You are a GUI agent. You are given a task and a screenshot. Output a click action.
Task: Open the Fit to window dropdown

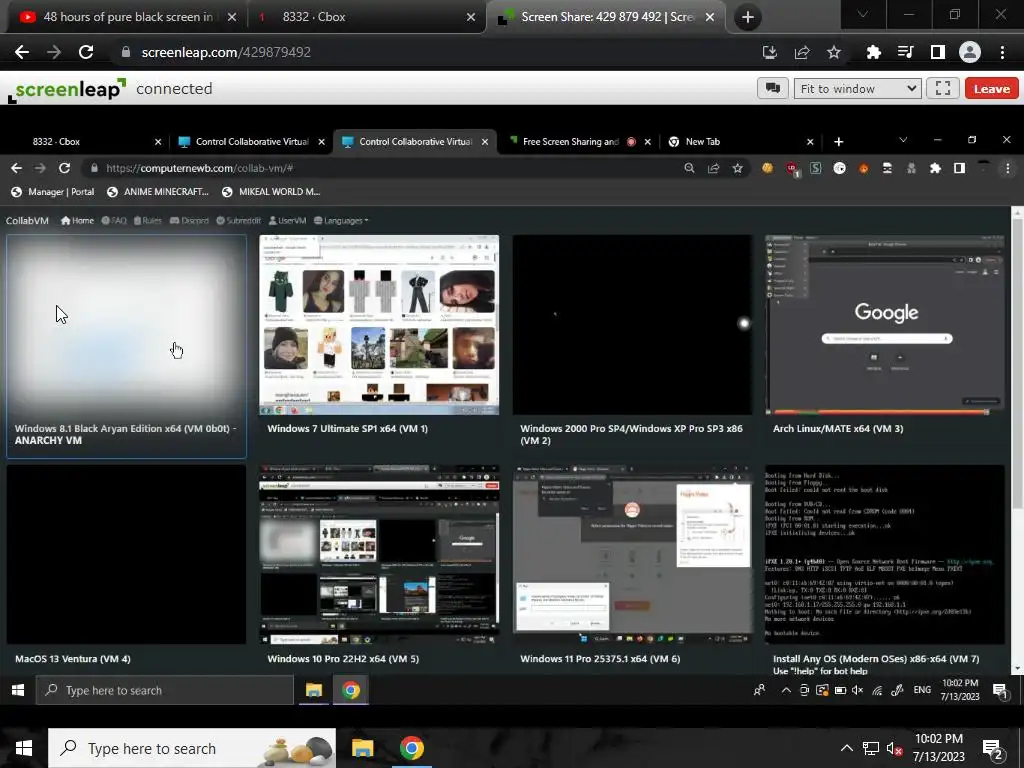(857, 88)
